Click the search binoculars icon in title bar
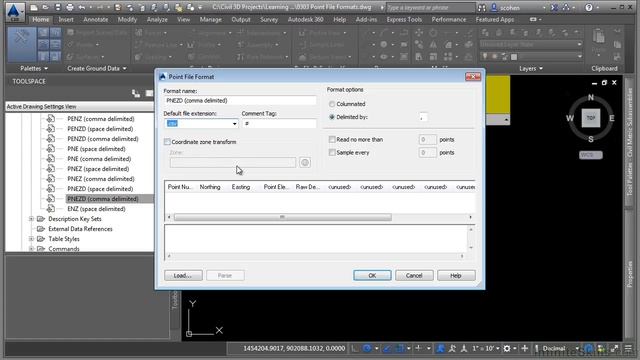 click(x=482, y=7)
